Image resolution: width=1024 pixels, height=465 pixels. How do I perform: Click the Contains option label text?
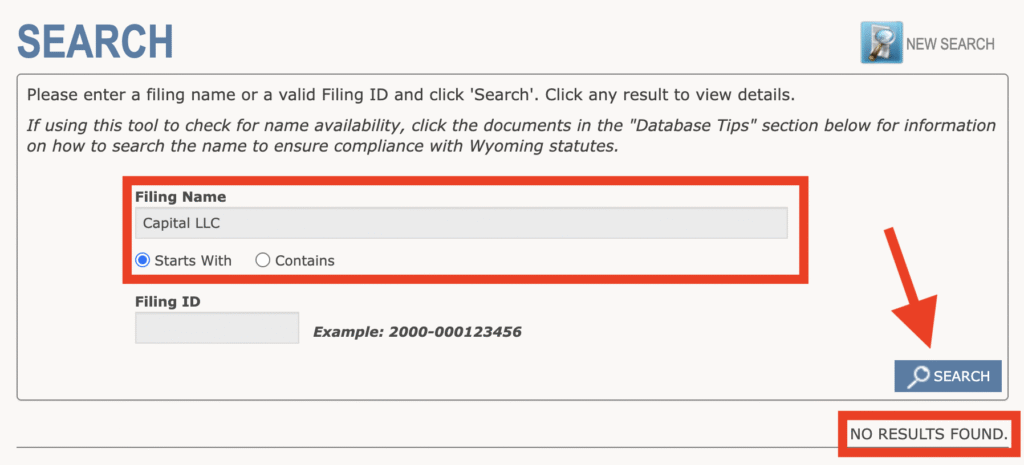tap(305, 260)
